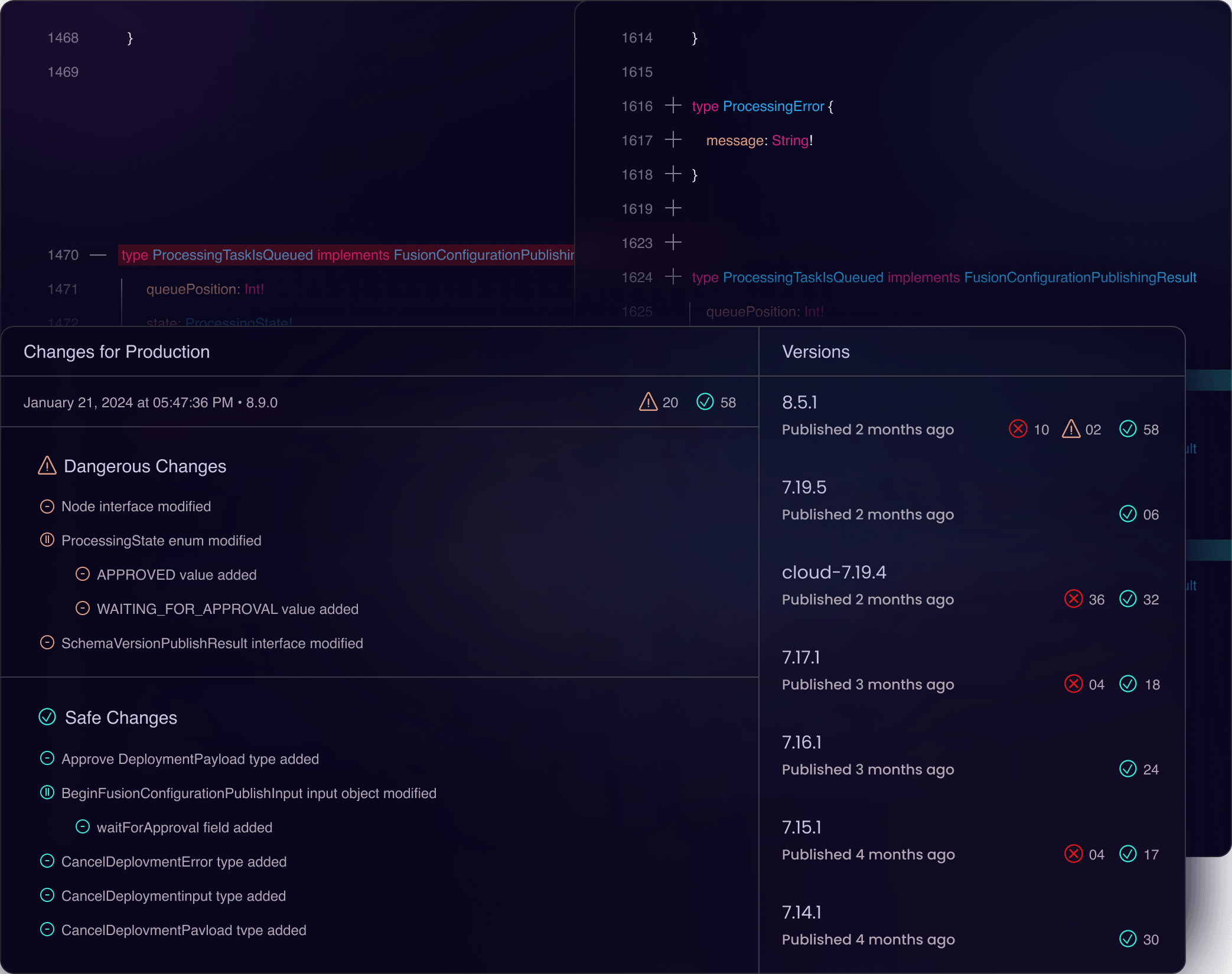The height and width of the screenshot is (974, 1232).
Task: Open version 8.5.1 details
Action: coord(800,402)
